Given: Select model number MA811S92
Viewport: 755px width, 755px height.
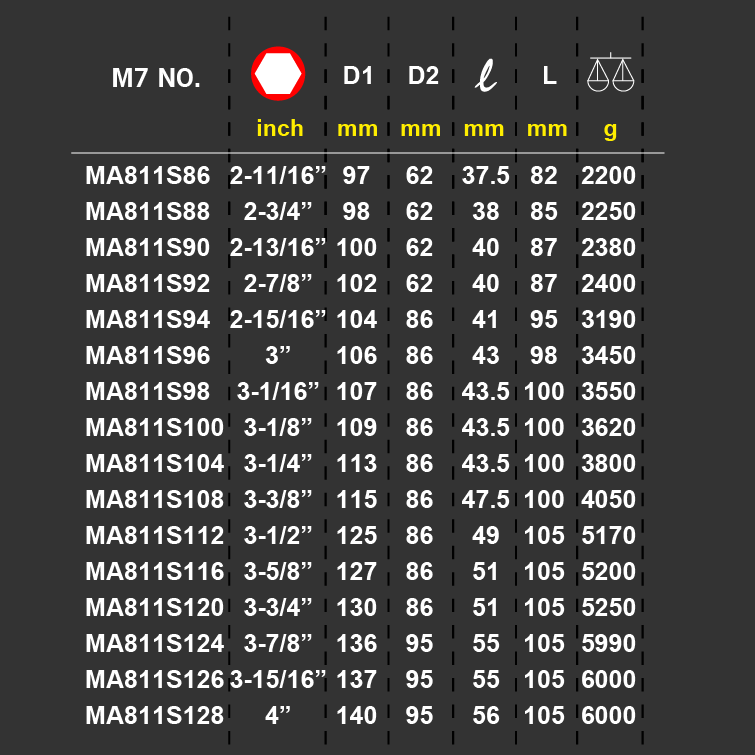Looking at the screenshot, I should tap(148, 283).
